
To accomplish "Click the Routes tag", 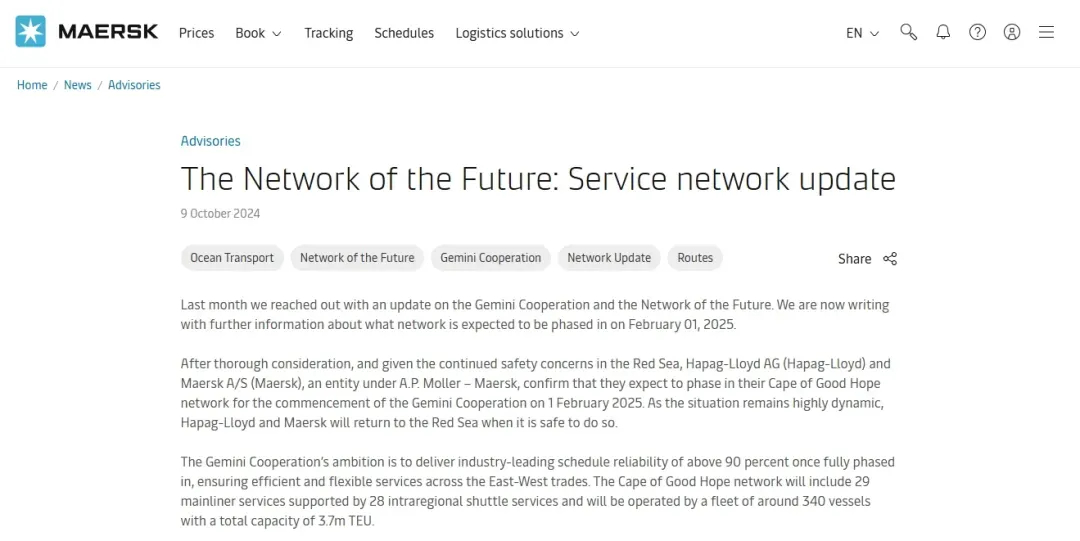I will tap(695, 258).
